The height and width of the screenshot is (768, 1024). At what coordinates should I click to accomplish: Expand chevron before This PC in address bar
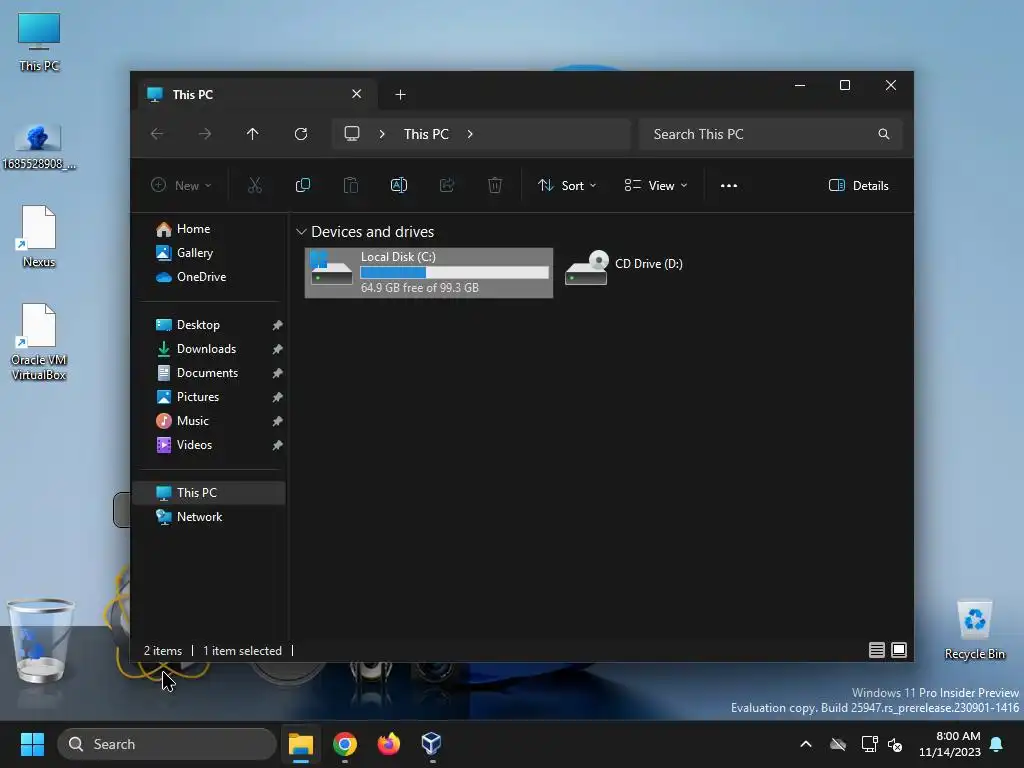[382, 134]
